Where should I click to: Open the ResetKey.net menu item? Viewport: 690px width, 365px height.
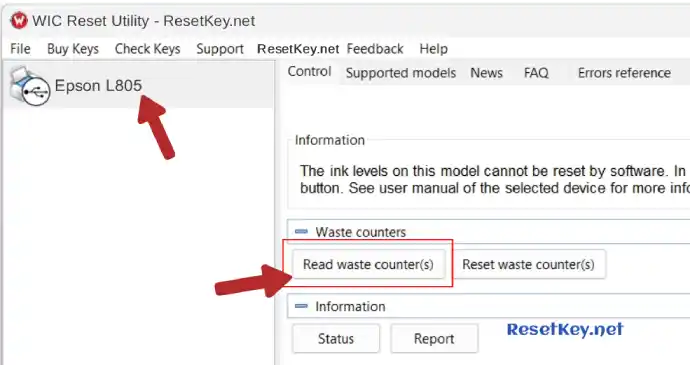coord(298,48)
